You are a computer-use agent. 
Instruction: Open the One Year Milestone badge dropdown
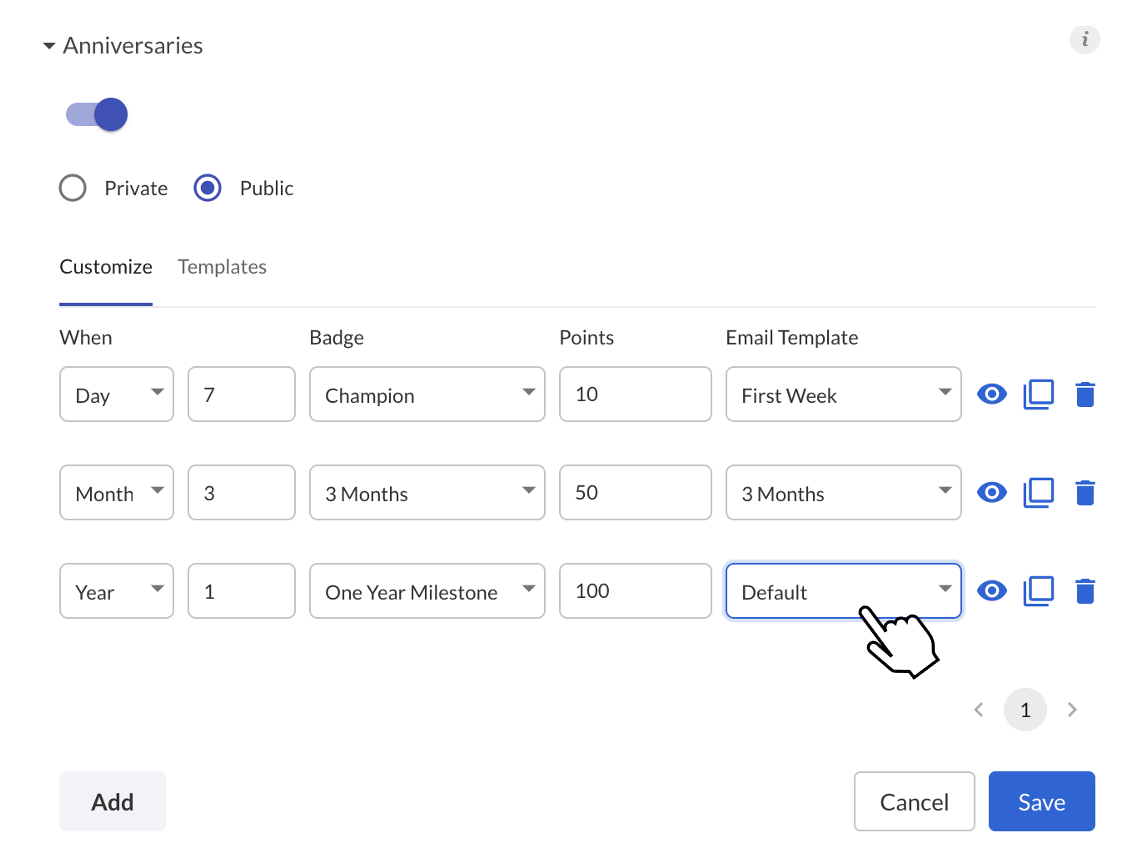[x=427, y=591]
